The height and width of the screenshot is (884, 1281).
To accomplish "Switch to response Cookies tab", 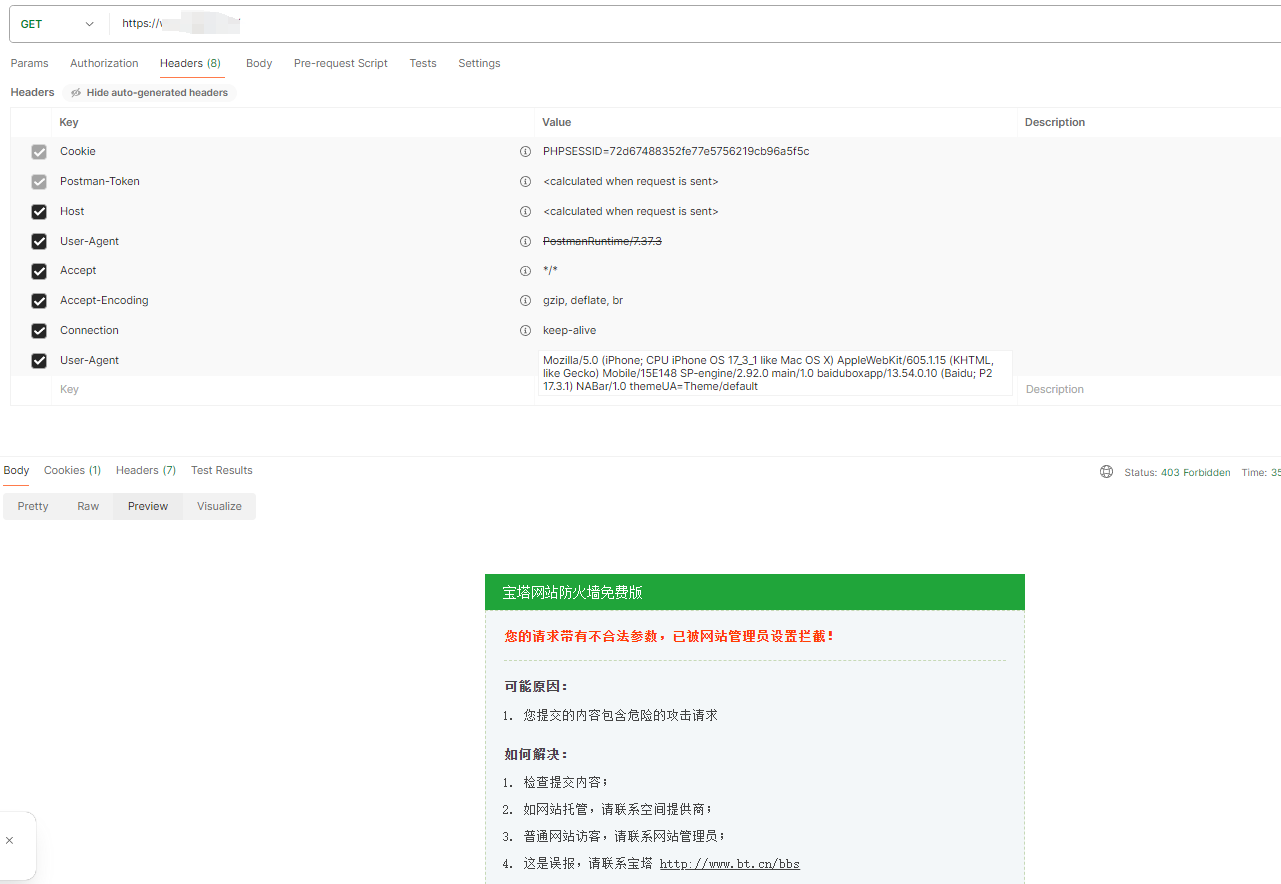I will pyautogui.click(x=72, y=471).
